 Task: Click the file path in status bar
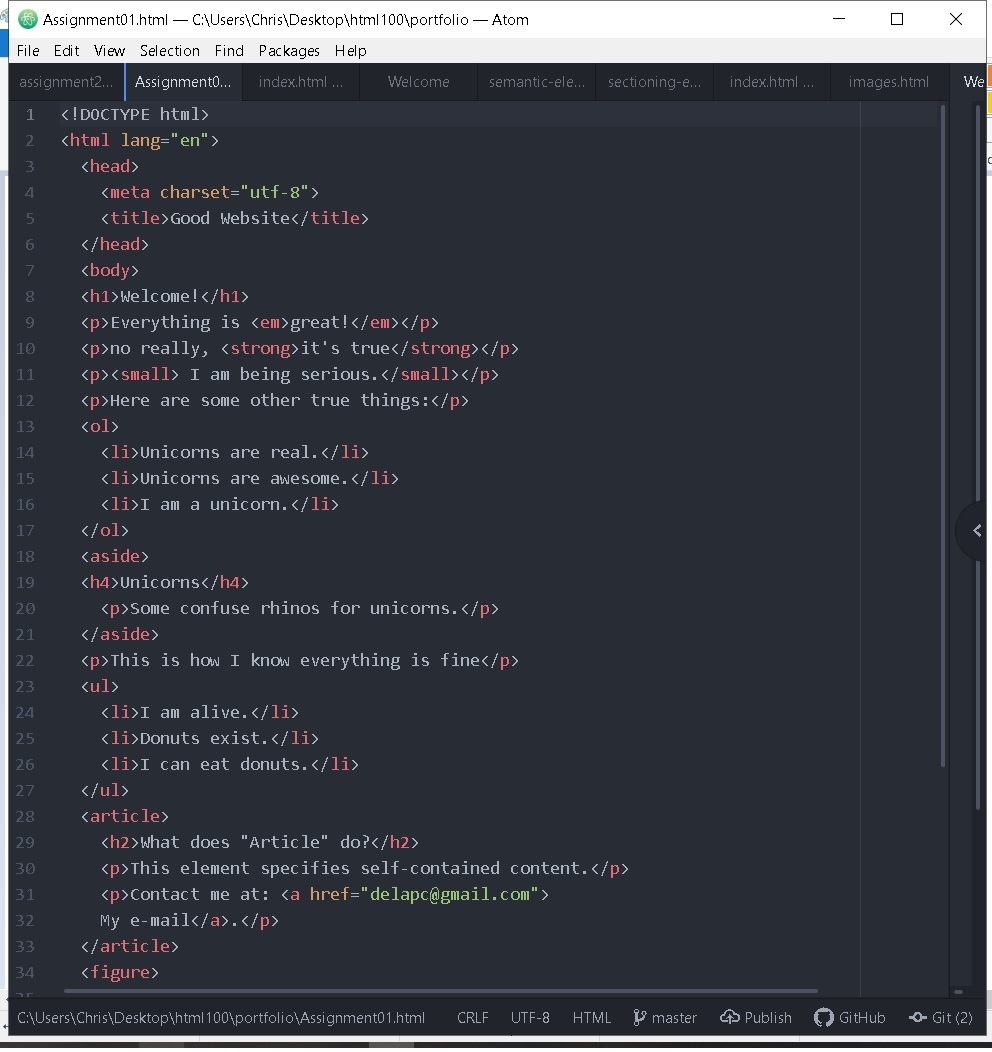221,1018
